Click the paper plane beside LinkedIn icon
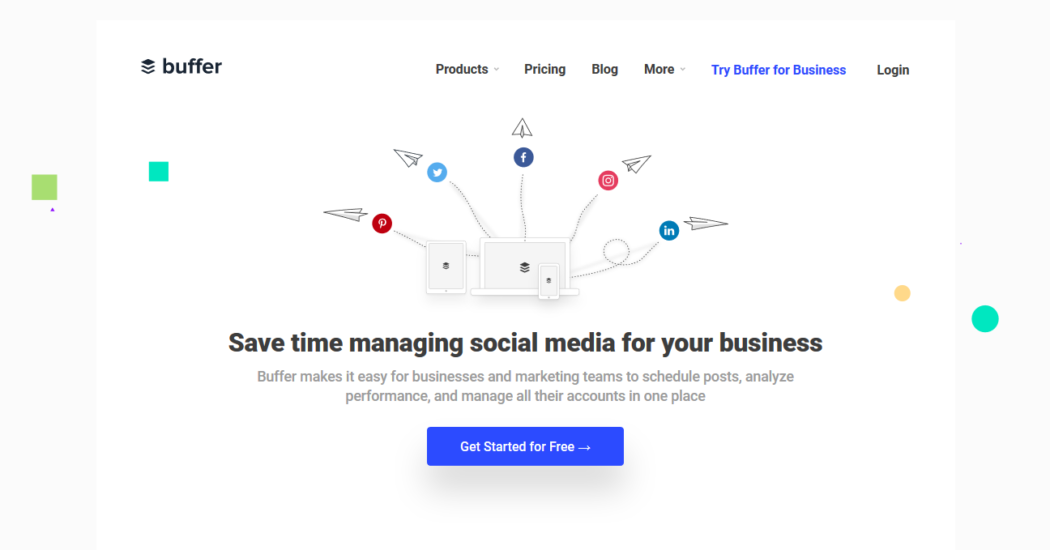 tap(705, 223)
